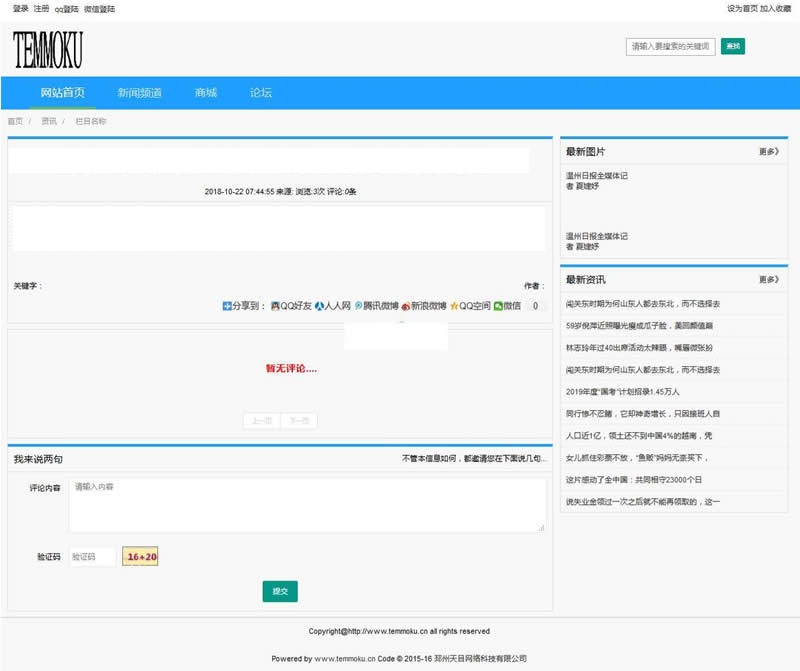Click the TEMMOKU site logo
800x671 pixels.
[x=48, y=50]
